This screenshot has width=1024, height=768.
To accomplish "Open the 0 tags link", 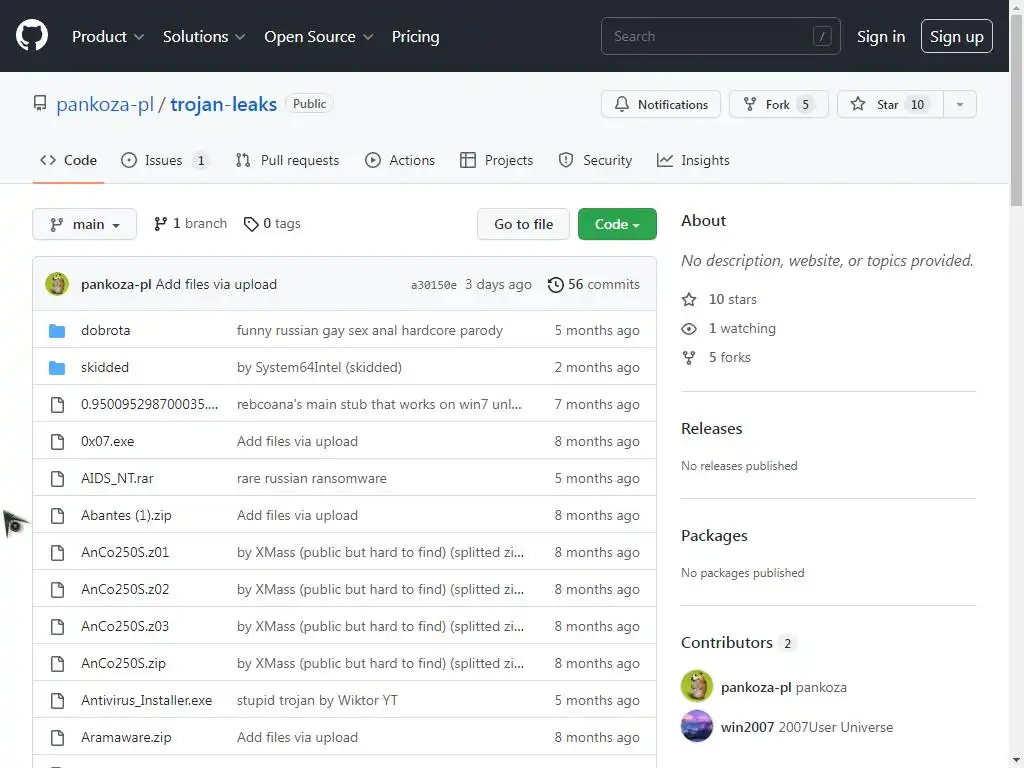I will point(272,224).
